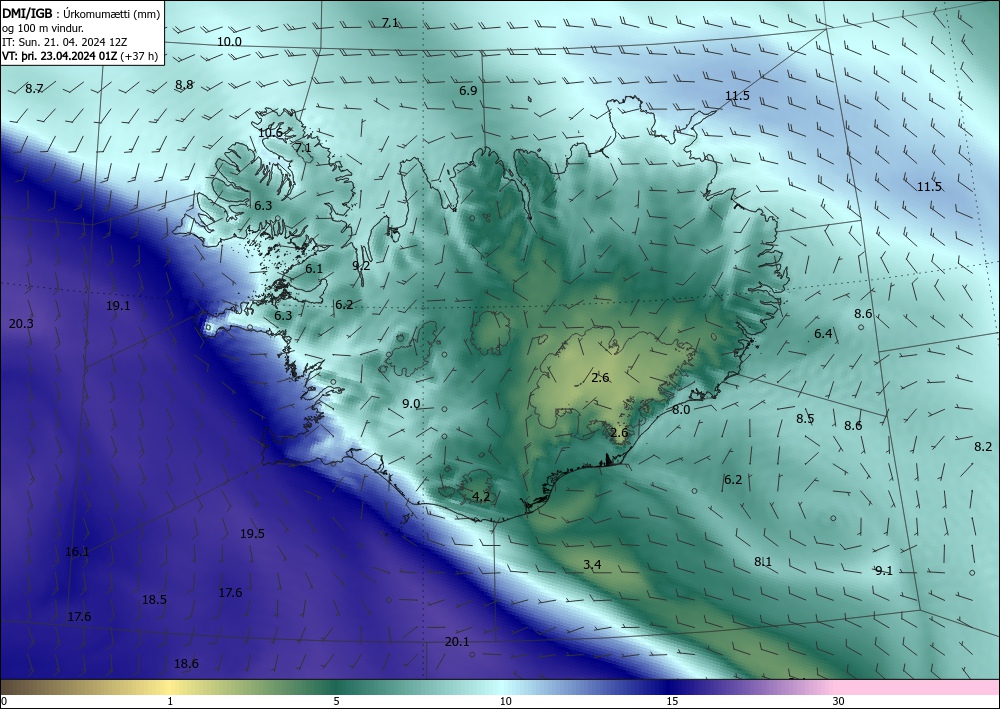This screenshot has height=709, width=1000.
Task: Click the map value 6.9
Action: (468, 91)
